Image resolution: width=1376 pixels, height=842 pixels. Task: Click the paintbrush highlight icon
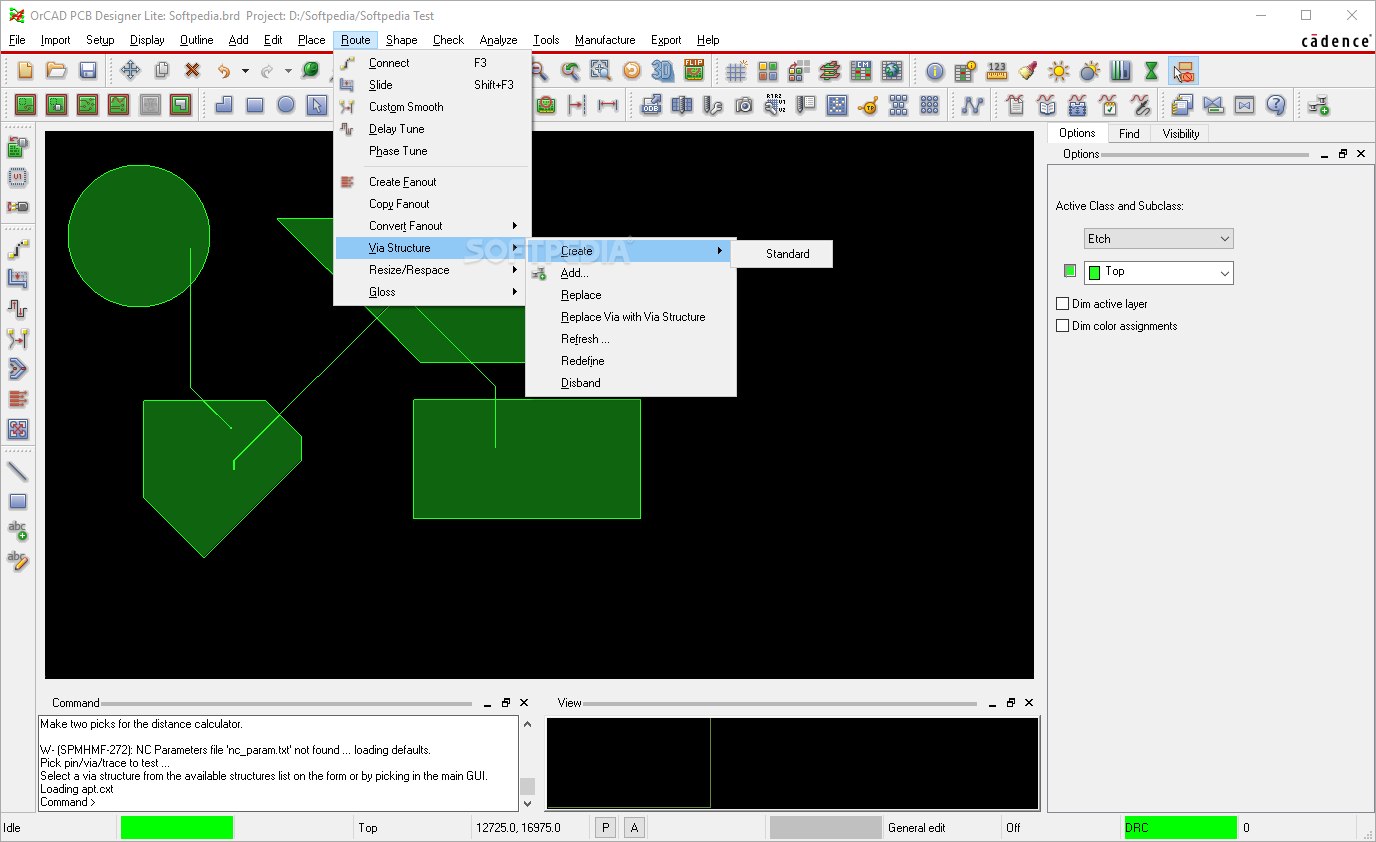pos(1028,70)
